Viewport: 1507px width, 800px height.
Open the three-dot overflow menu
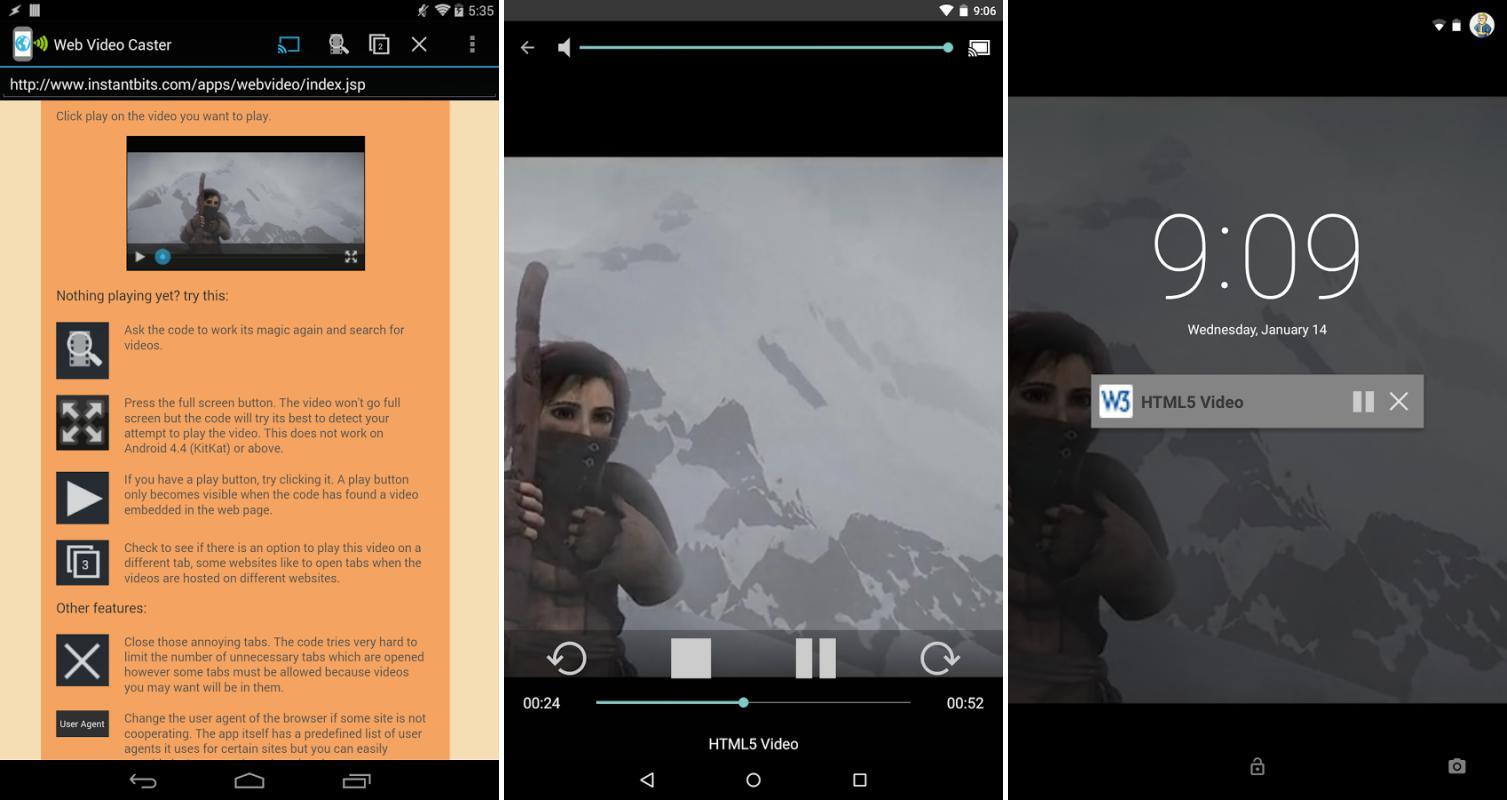(472, 45)
